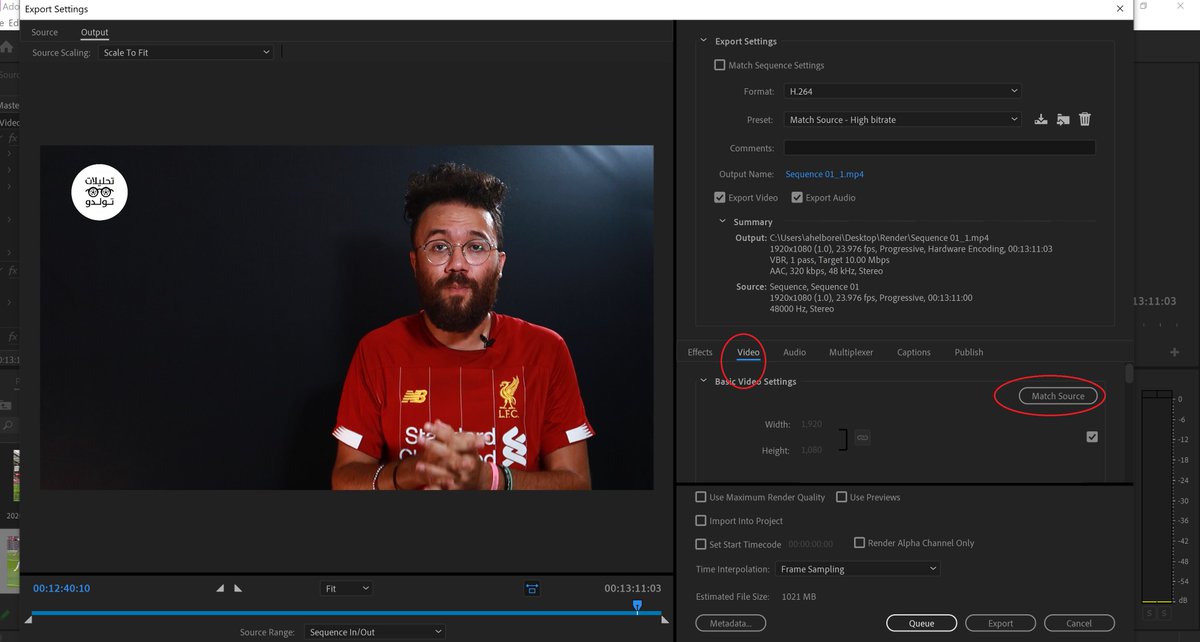Image resolution: width=1200 pixels, height=642 pixels.
Task: Uncheck the Export Video checkbox
Action: click(x=720, y=198)
